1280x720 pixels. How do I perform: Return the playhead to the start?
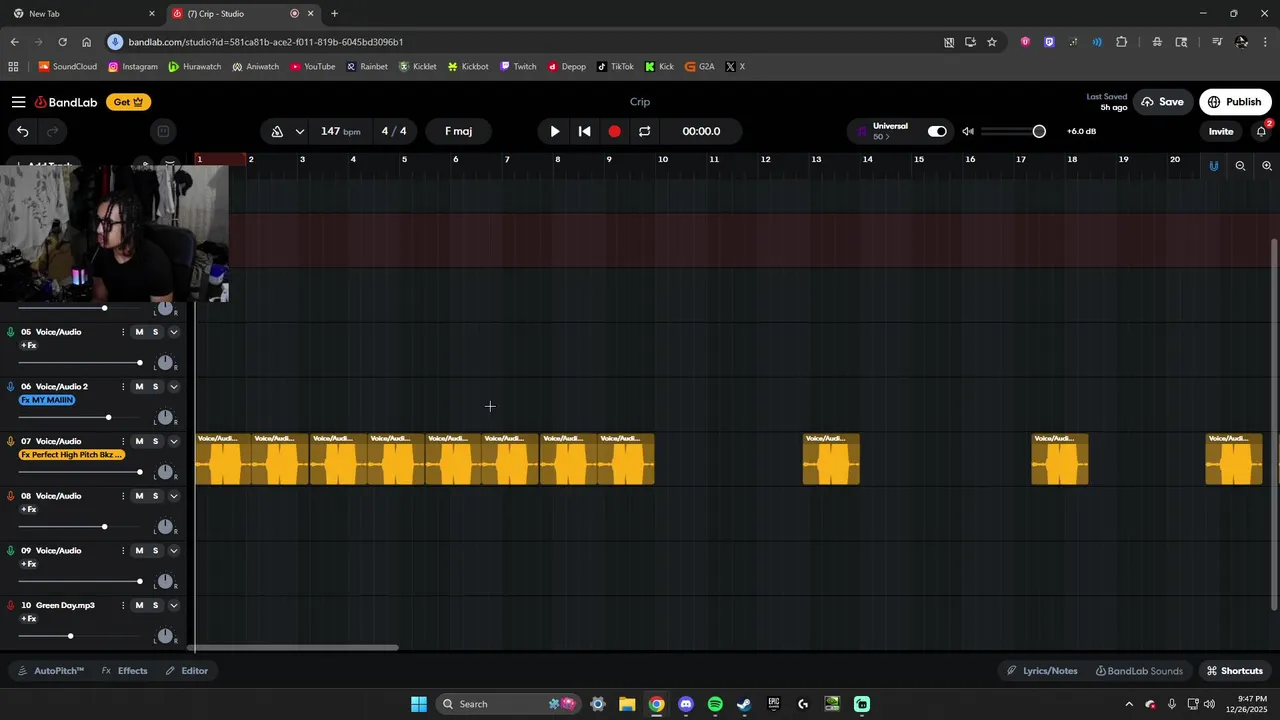pos(585,131)
